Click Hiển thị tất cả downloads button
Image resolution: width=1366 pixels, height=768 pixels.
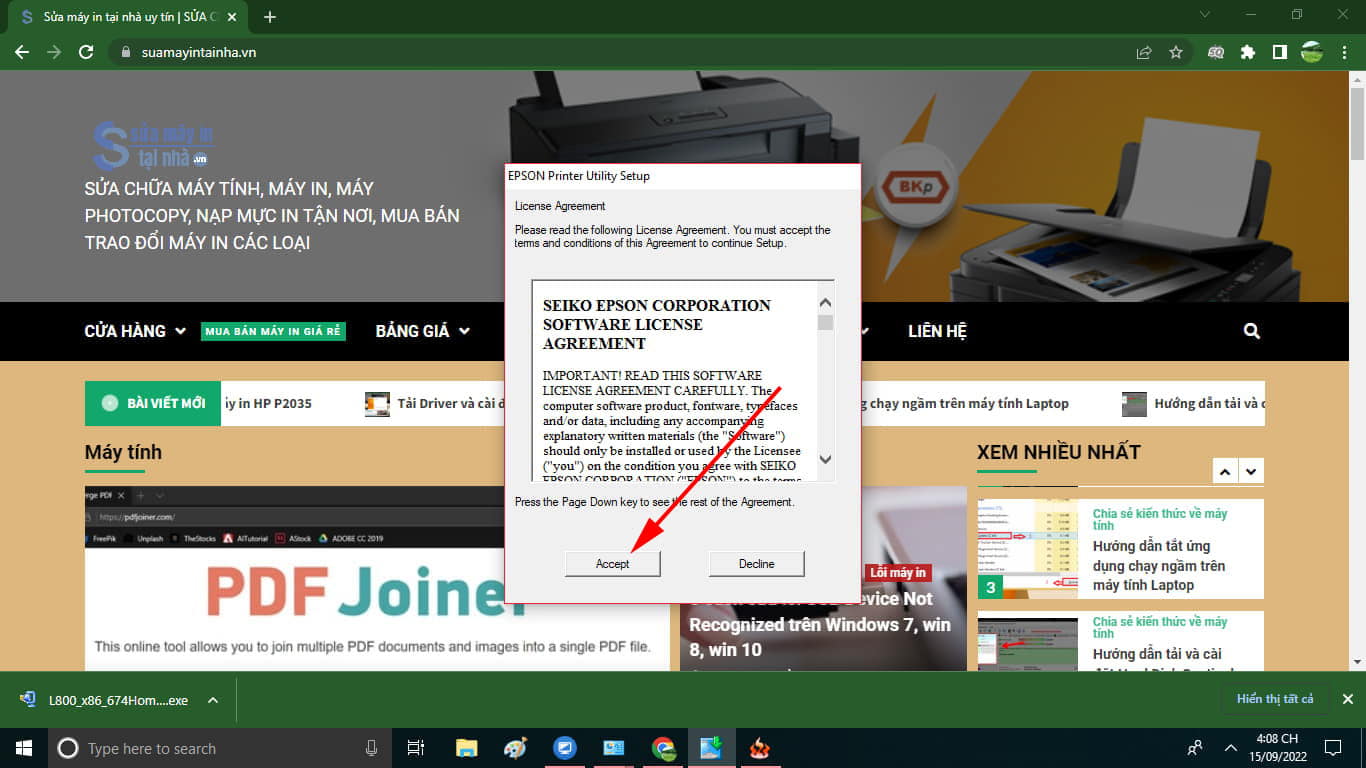pyautogui.click(x=1275, y=699)
